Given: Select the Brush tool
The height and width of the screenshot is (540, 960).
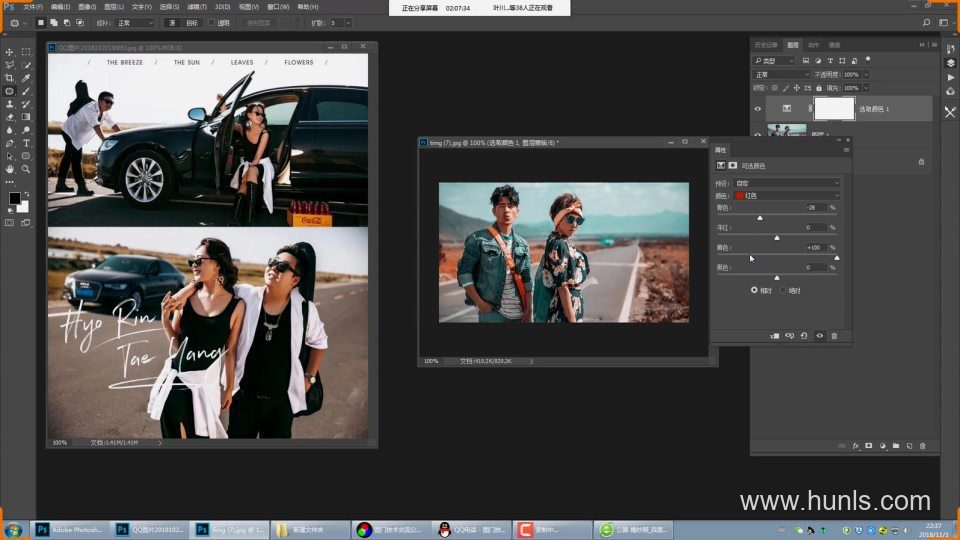Looking at the screenshot, I should pos(26,91).
